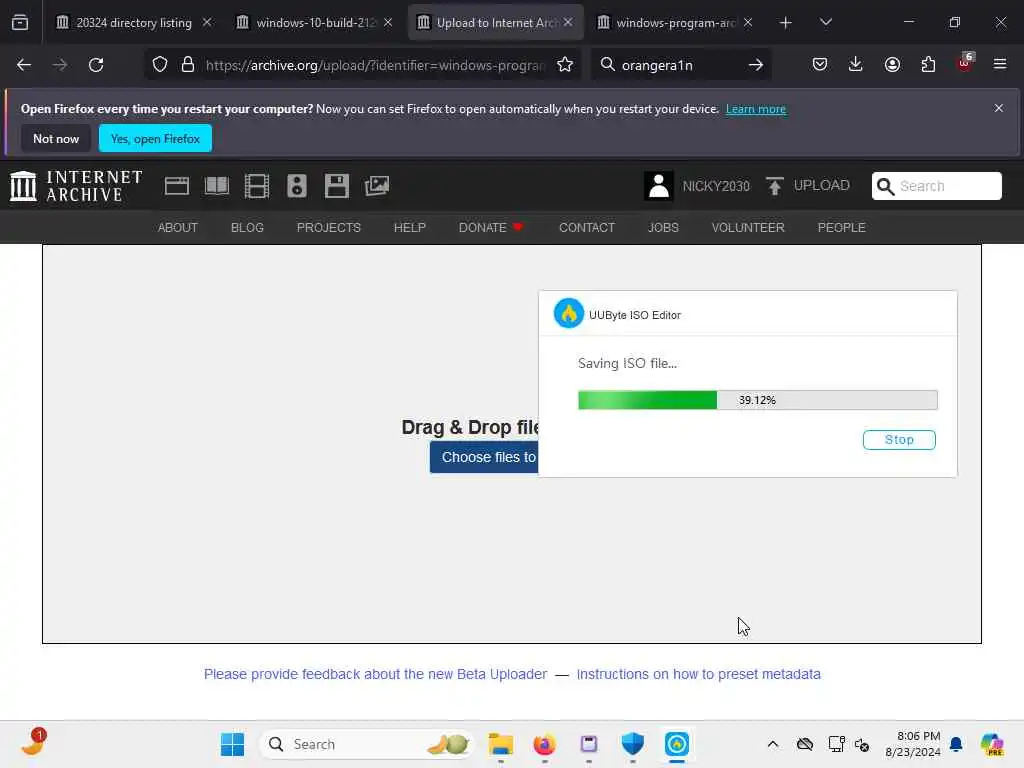The width and height of the screenshot is (1024, 768).
Task: Open the software (floppy disk) collection icon
Action: [x=337, y=186]
